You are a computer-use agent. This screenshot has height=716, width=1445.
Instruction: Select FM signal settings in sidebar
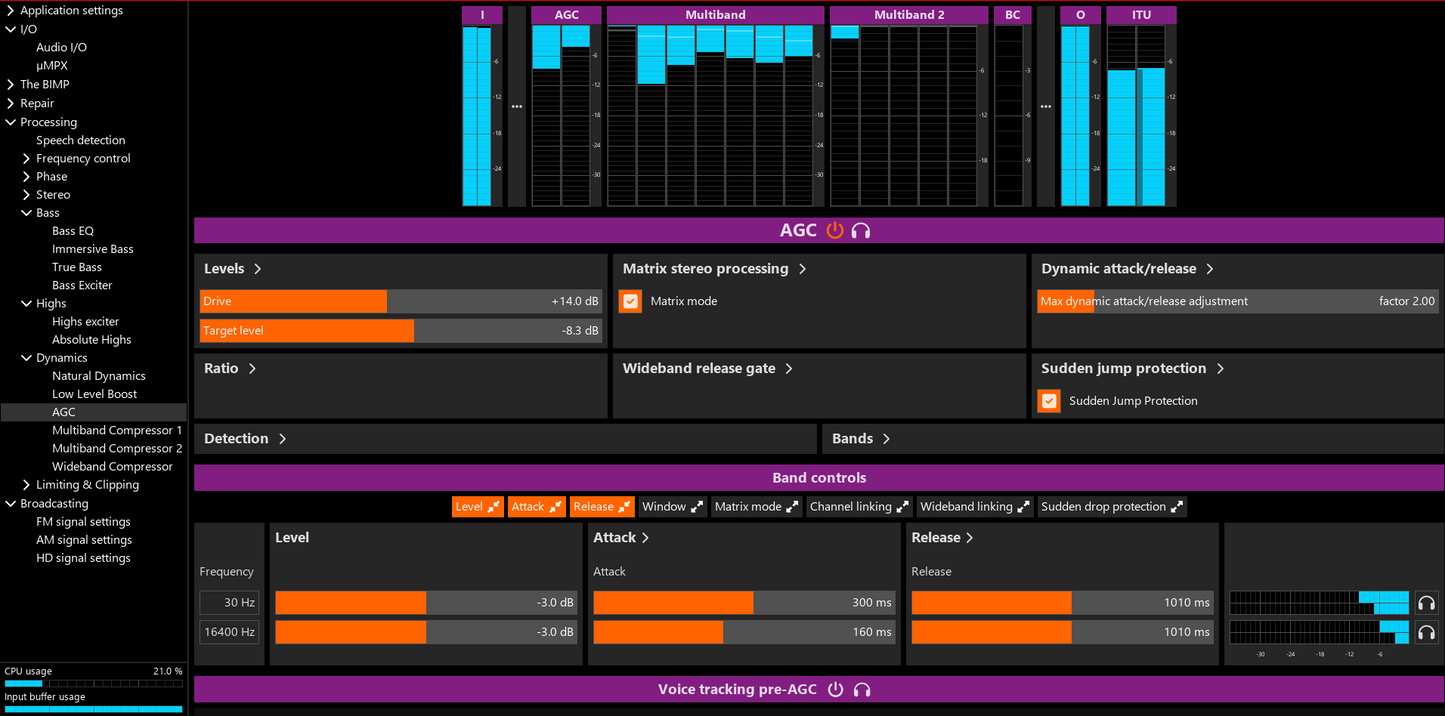pyautogui.click(x=83, y=522)
